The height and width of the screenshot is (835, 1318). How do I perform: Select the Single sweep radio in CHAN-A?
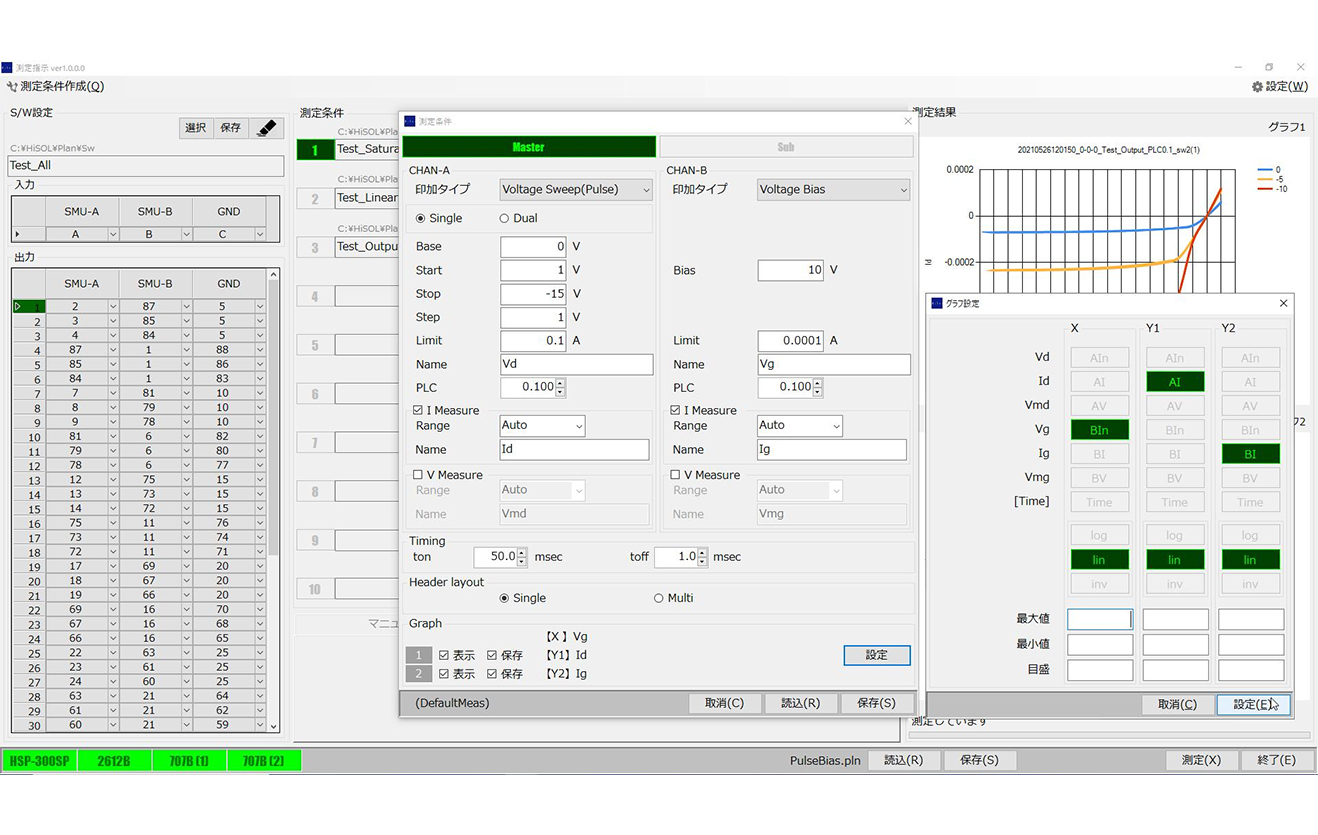439,218
